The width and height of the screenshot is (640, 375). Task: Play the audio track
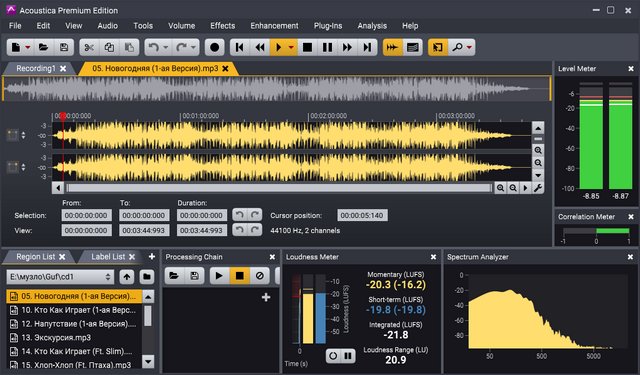(x=279, y=47)
